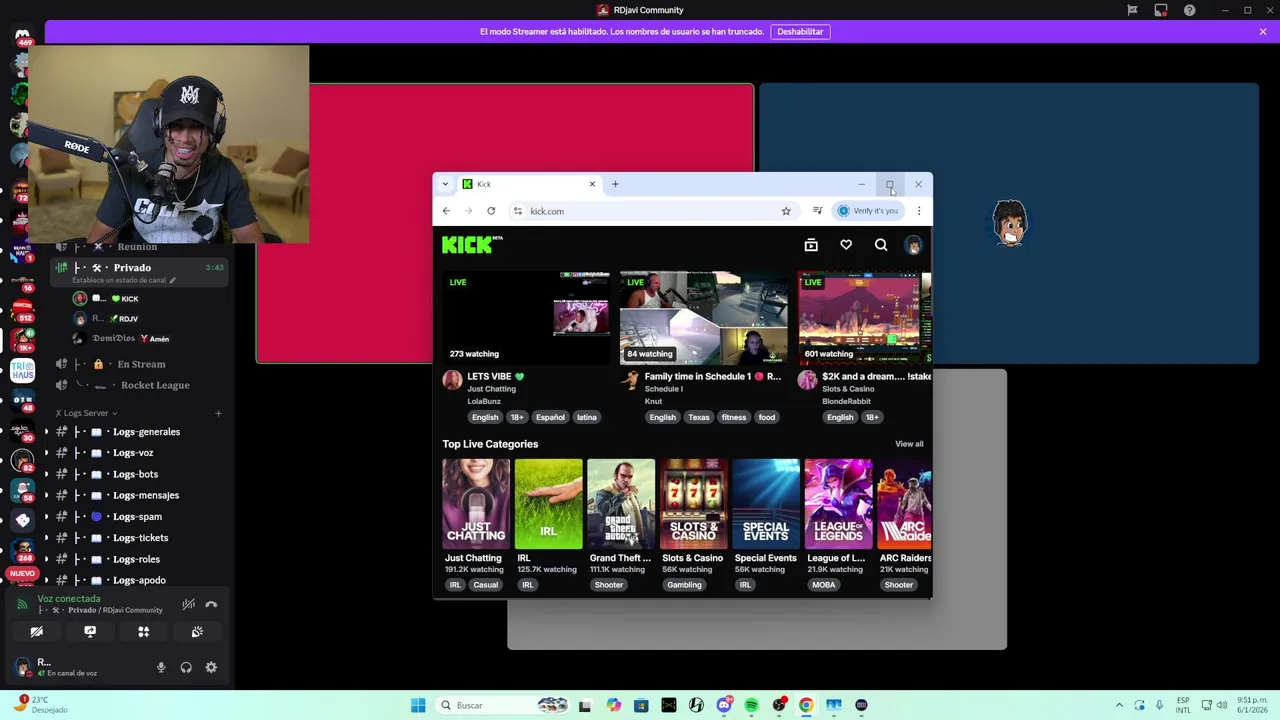Reload the kick.com page
Image resolution: width=1280 pixels, height=720 pixels.
pyautogui.click(x=491, y=211)
